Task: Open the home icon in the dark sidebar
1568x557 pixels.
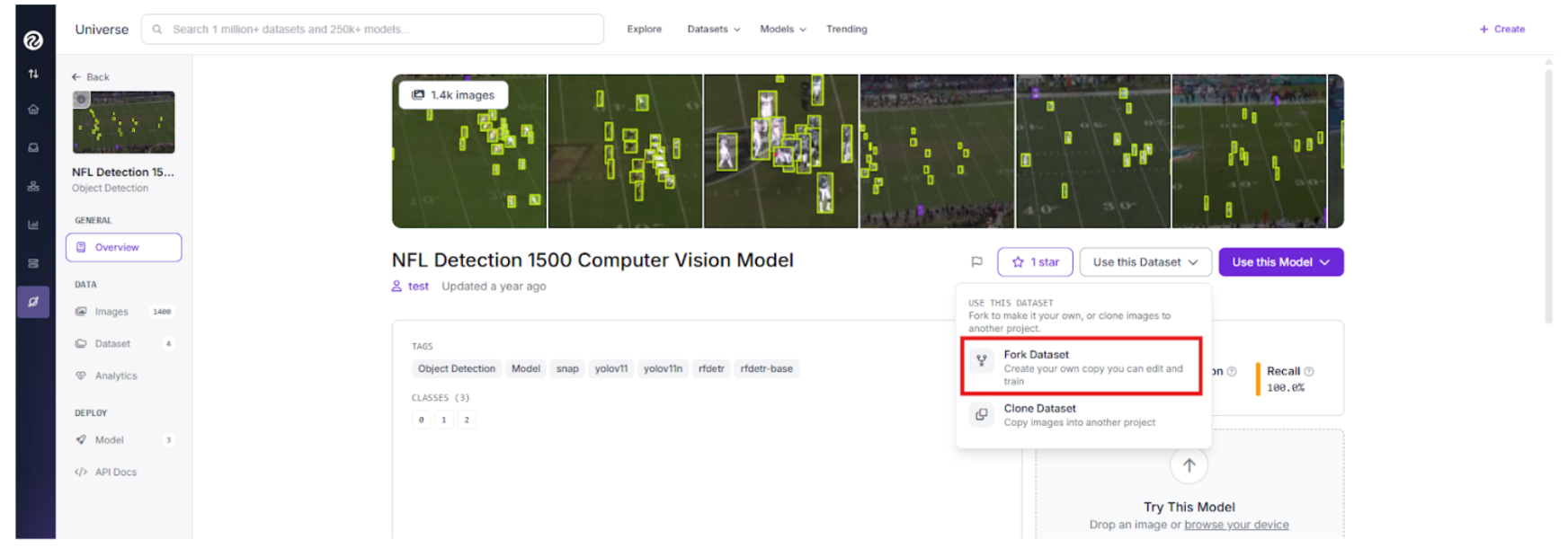Action: pos(33,110)
